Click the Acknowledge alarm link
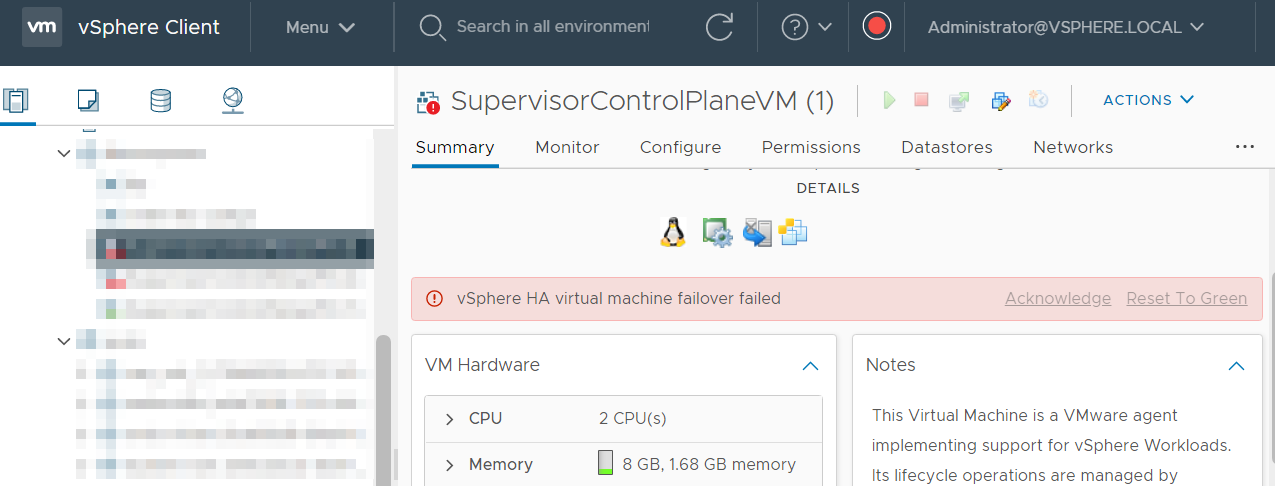 (1057, 298)
